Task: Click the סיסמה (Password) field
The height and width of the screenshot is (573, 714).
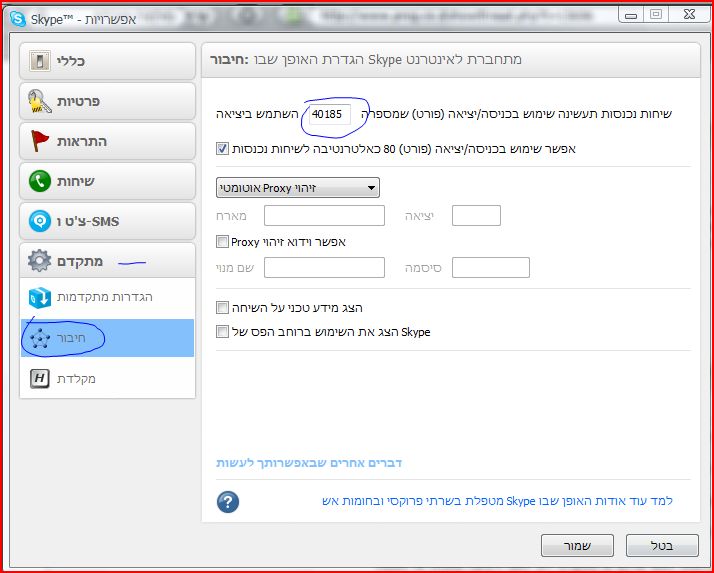Action: pos(491,267)
